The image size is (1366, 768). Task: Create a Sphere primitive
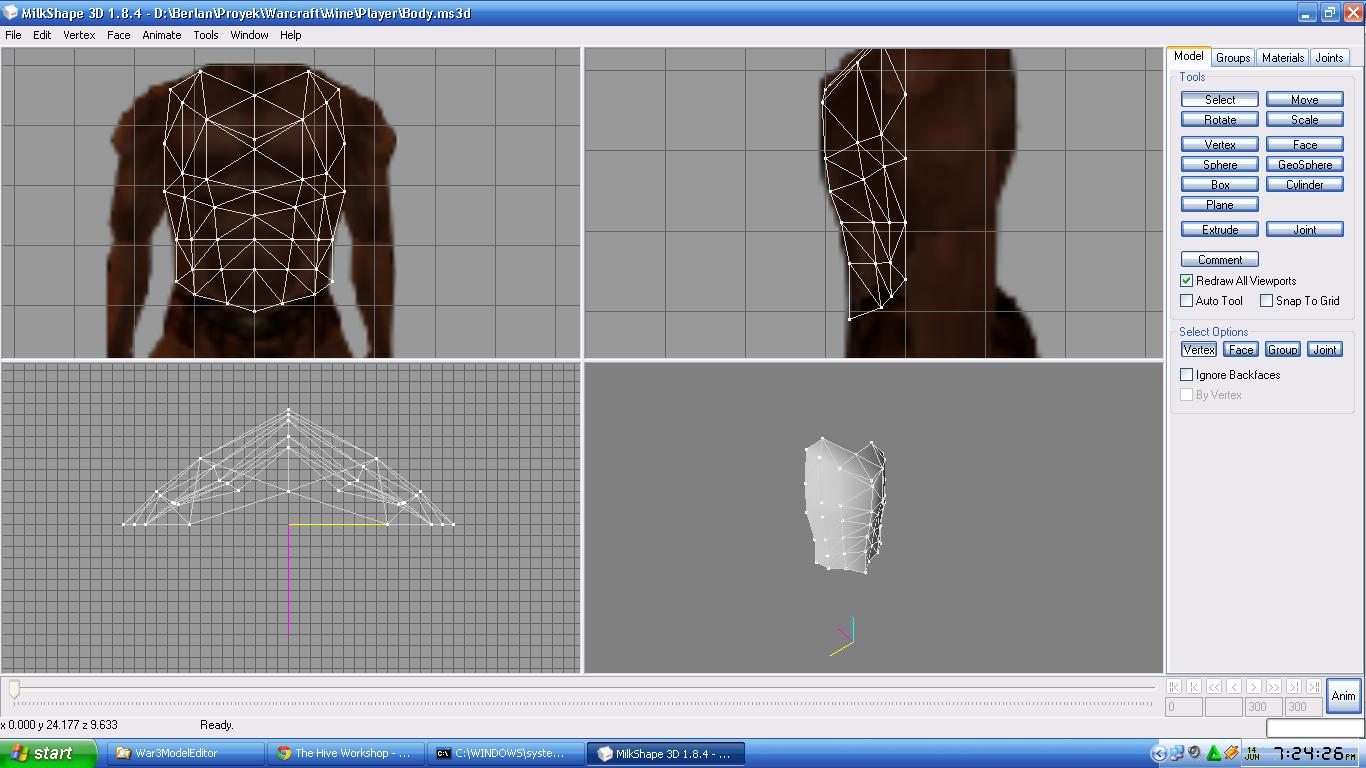pyautogui.click(x=1219, y=165)
